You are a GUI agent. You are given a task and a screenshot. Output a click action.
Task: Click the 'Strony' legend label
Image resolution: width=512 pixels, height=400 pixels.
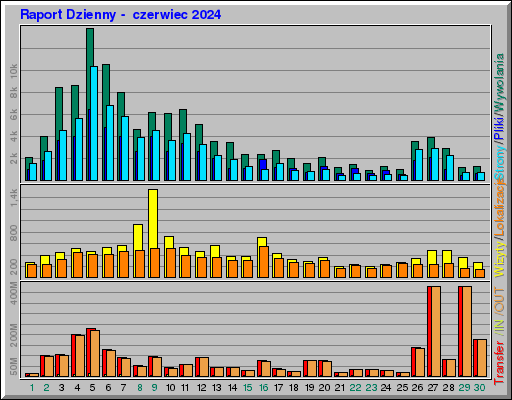499,163
